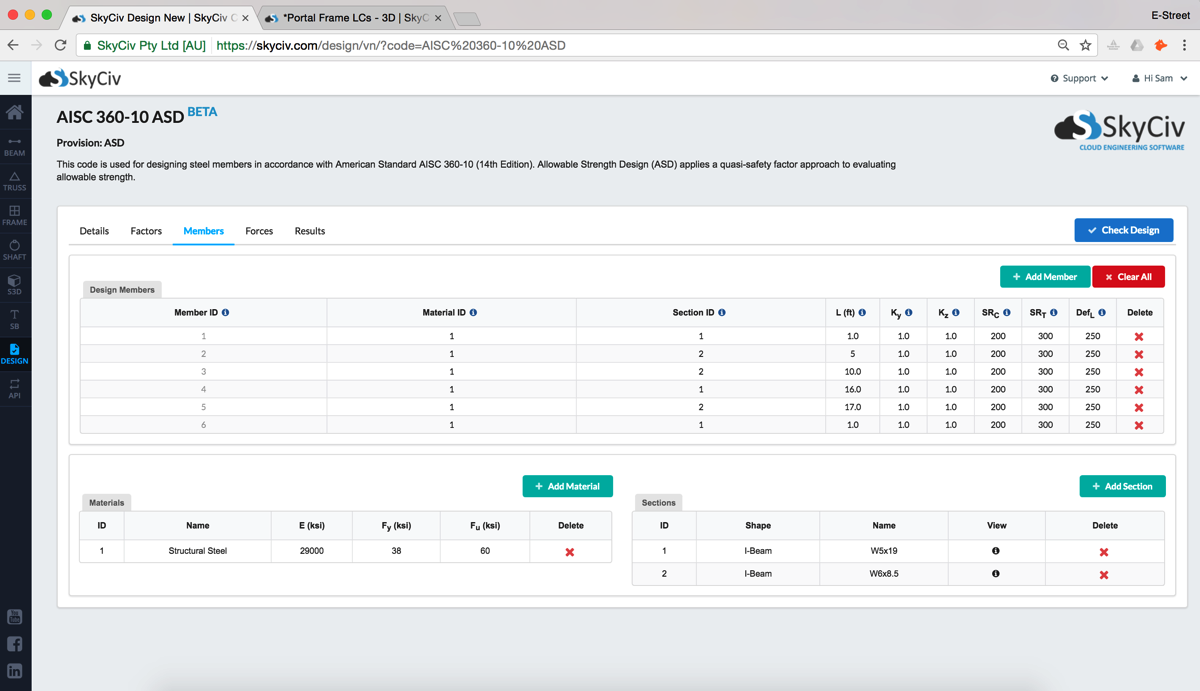The height and width of the screenshot is (691, 1200).
Task: Show info tooltip for Ky column
Action: pos(909,313)
